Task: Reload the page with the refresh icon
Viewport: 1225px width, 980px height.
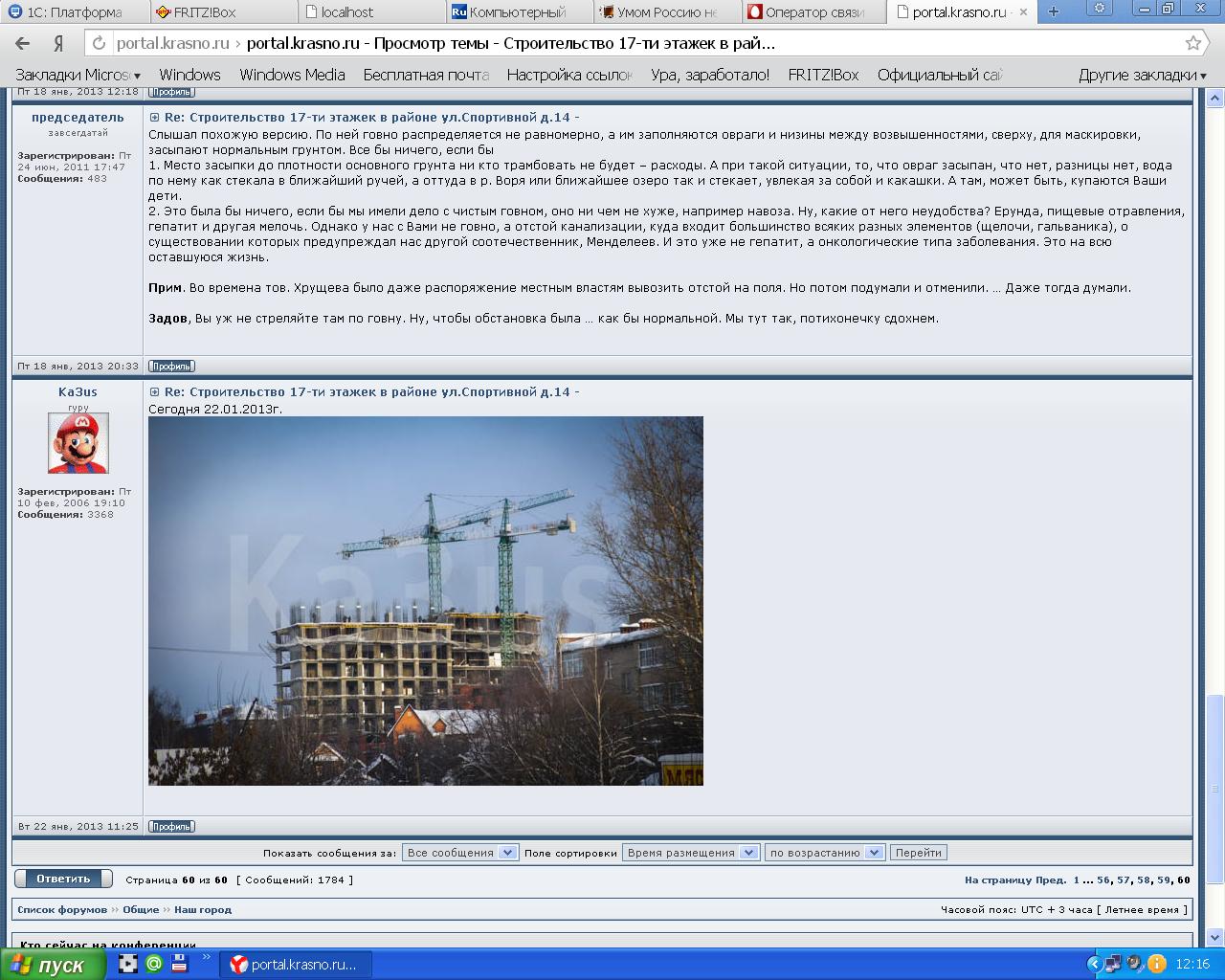Action: tap(100, 43)
